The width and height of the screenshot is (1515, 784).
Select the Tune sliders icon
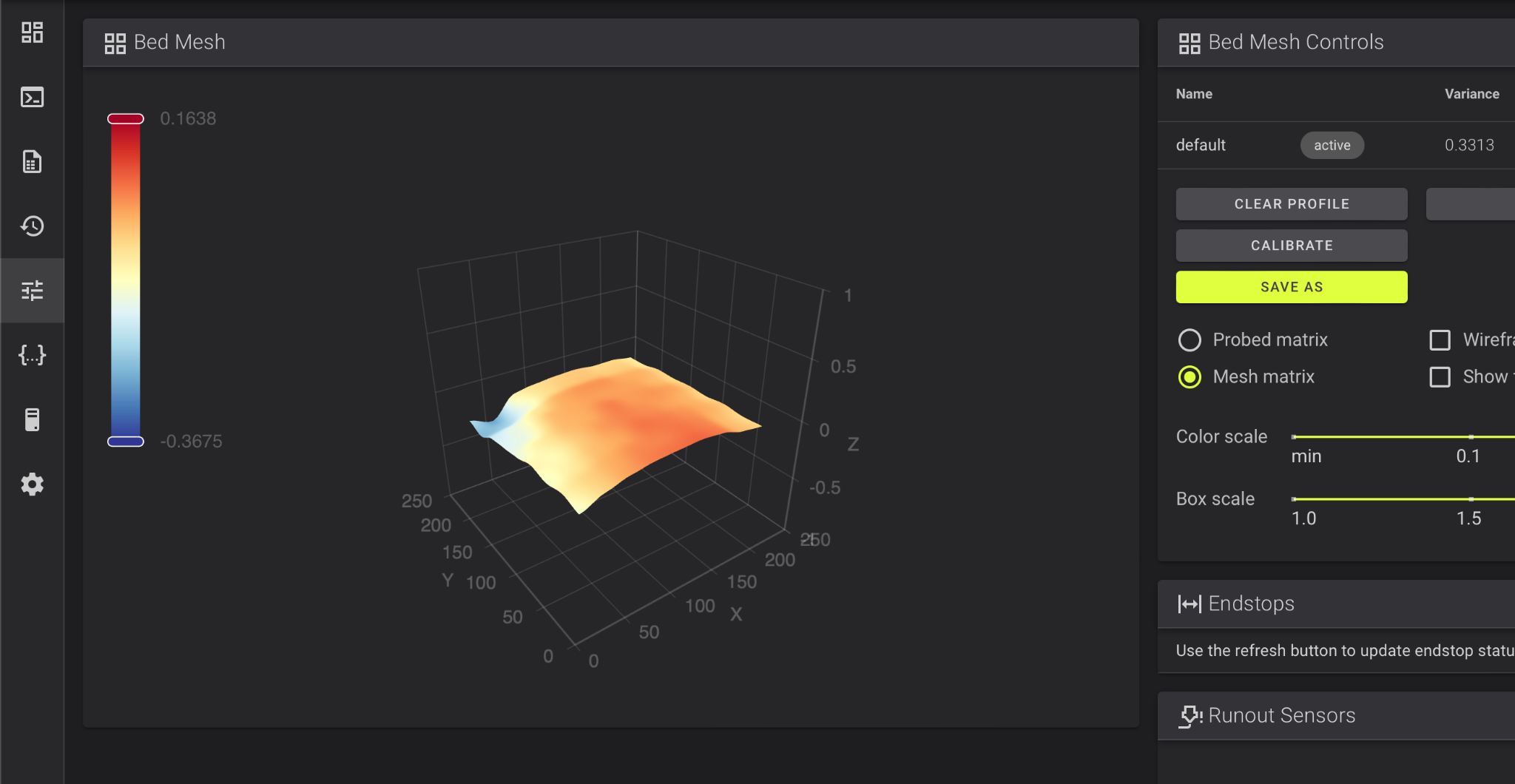(32, 290)
